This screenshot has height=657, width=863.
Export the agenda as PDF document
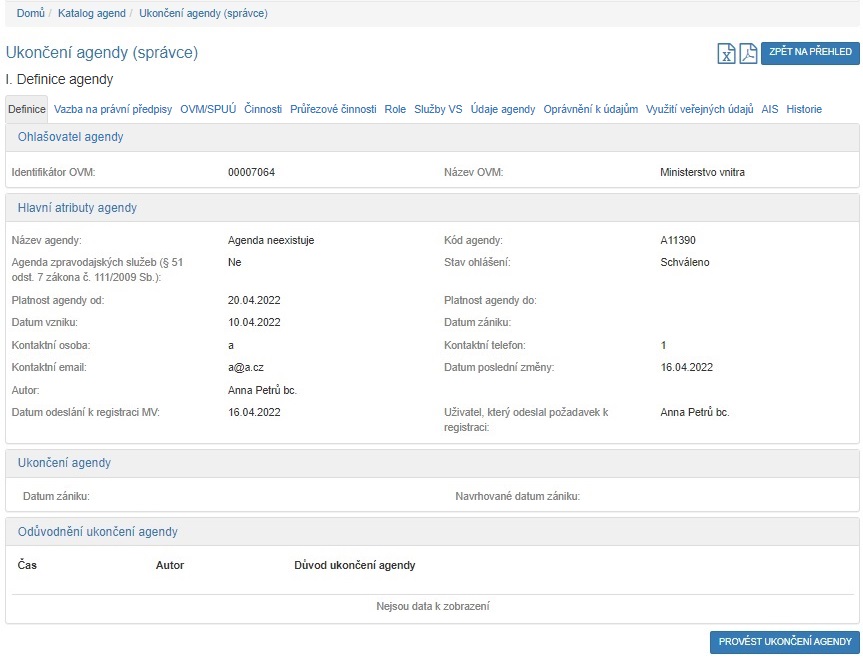748,54
